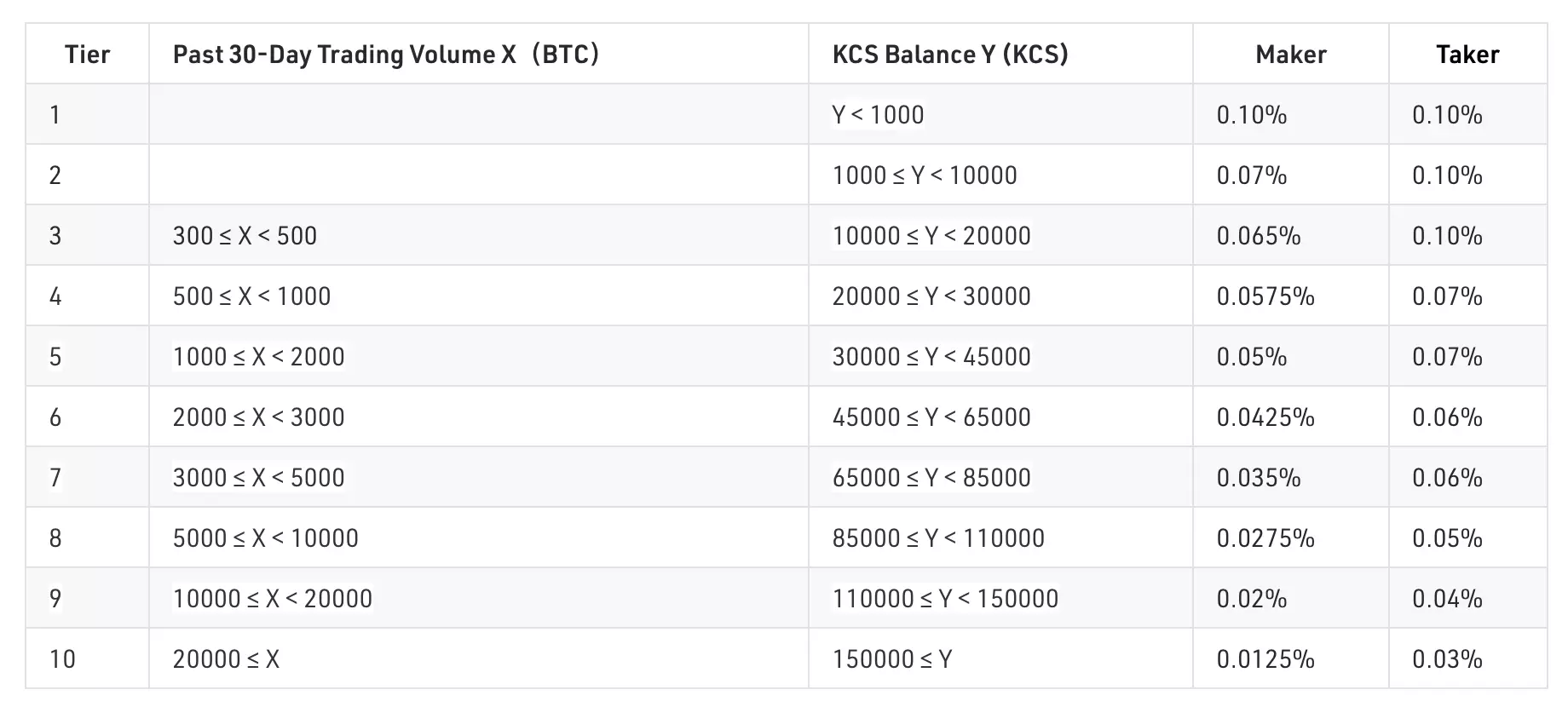1568x707 pixels.
Task: Select the Y < 1000 cell
Action: coord(878,115)
